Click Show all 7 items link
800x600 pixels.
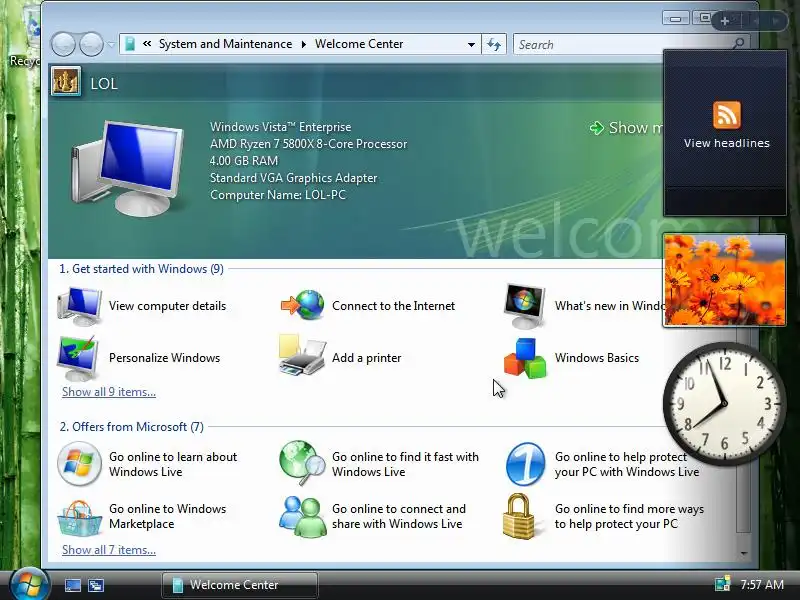tap(109, 550)
